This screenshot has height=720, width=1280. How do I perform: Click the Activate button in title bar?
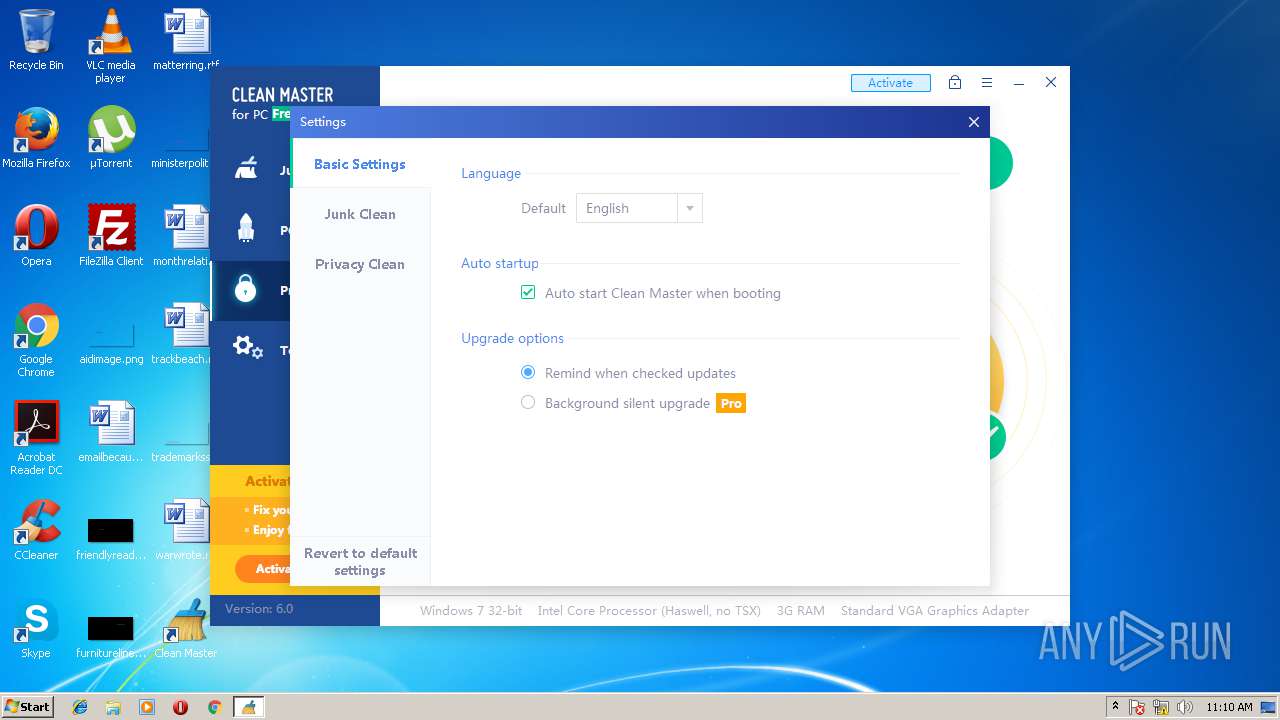click(x=891, y=83)
